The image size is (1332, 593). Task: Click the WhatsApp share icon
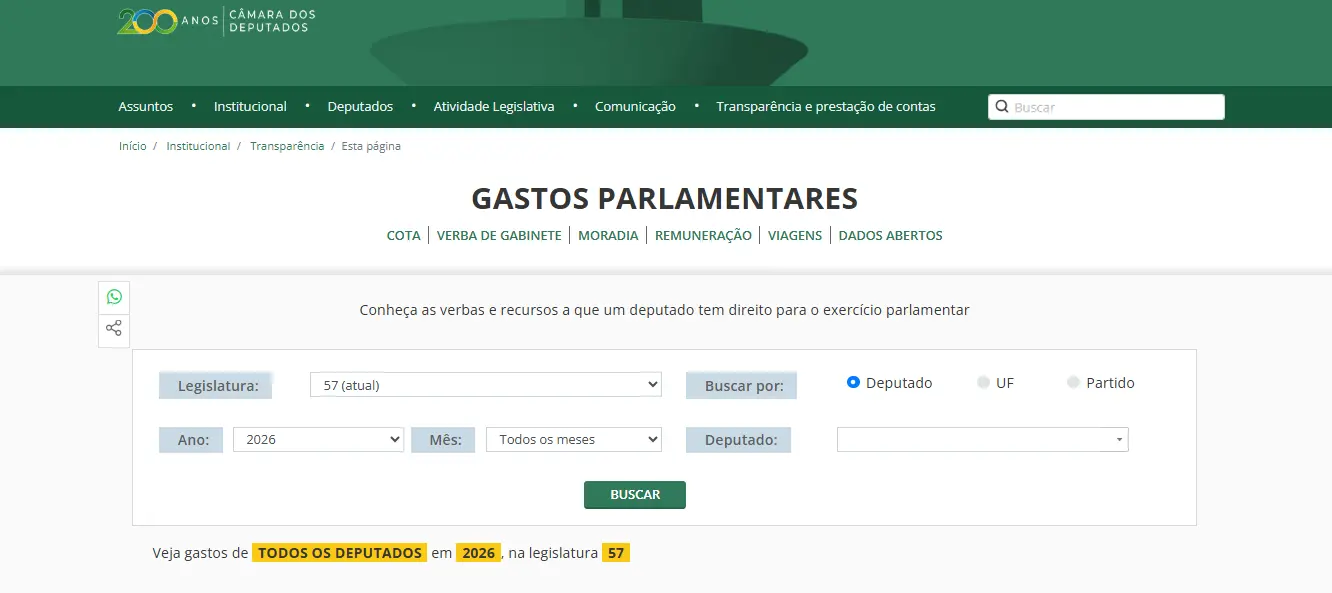coord(114,297)
